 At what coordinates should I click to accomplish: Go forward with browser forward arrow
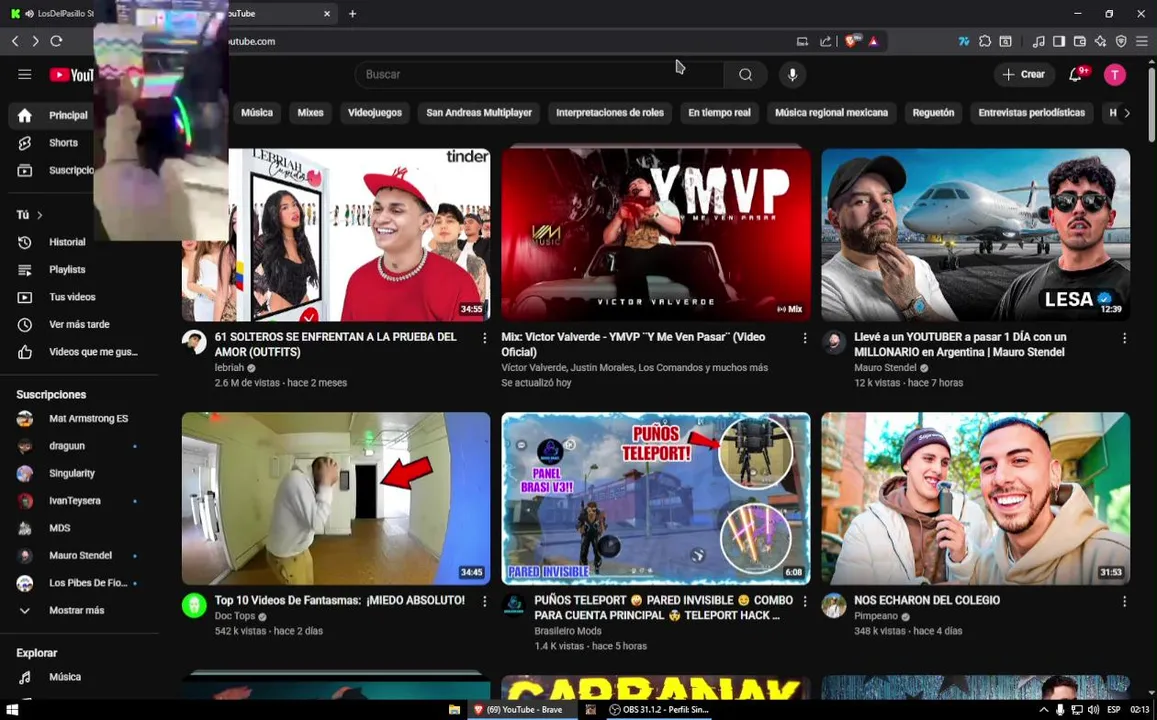[x=35, y=41]
